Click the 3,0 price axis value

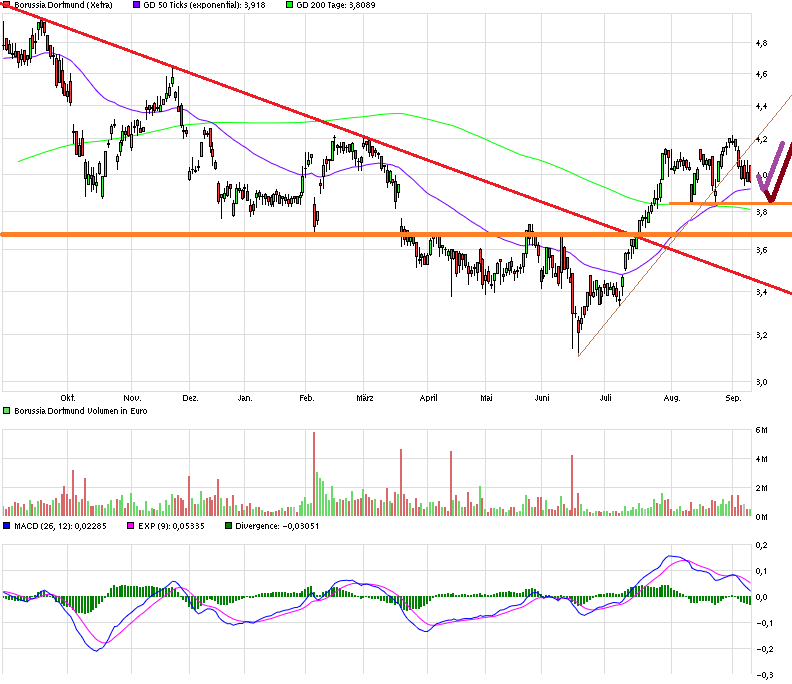coord(761,382)
